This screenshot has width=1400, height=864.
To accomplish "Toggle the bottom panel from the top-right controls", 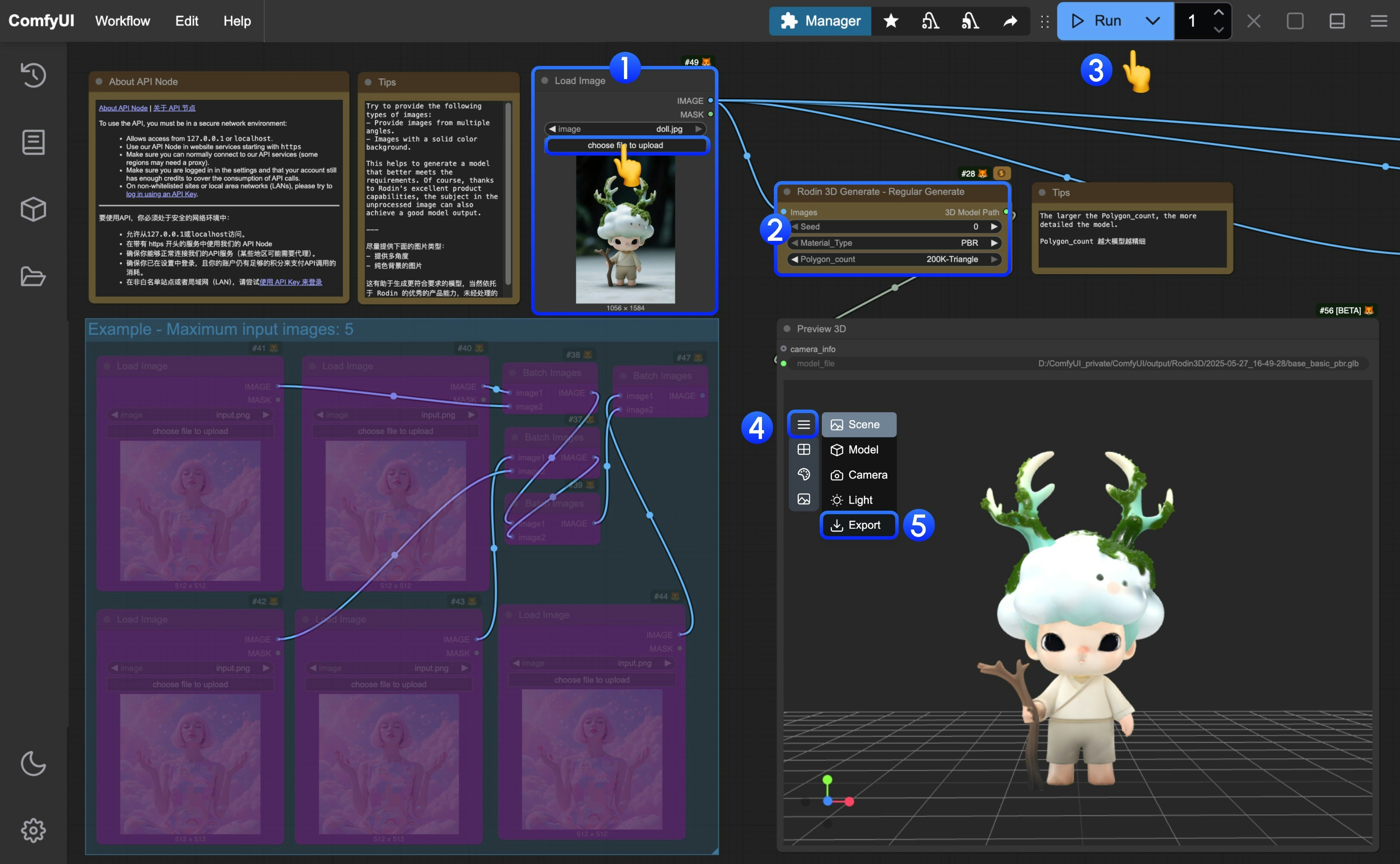I will (1337, 21).
